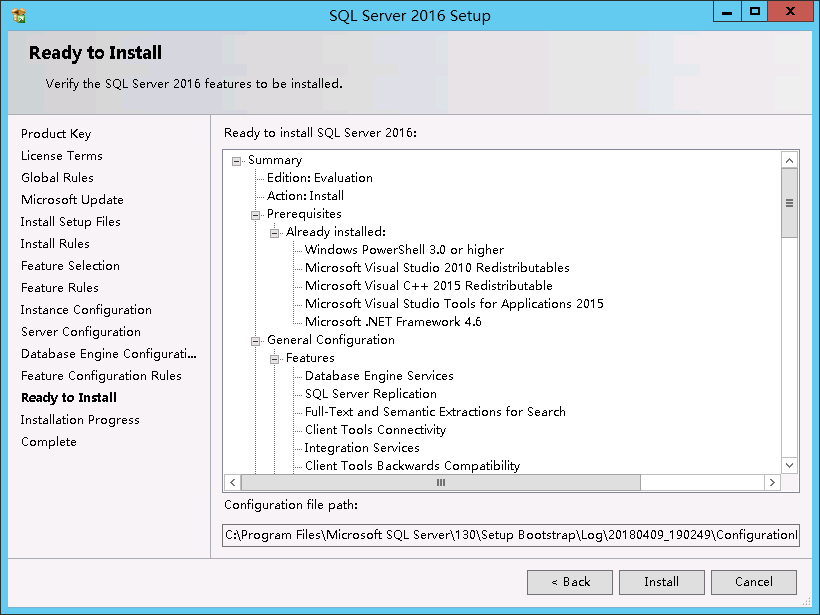Screen dimensions: 820x615
Task: Collapse the Already installed node
Action: click(x=275, y=233)
